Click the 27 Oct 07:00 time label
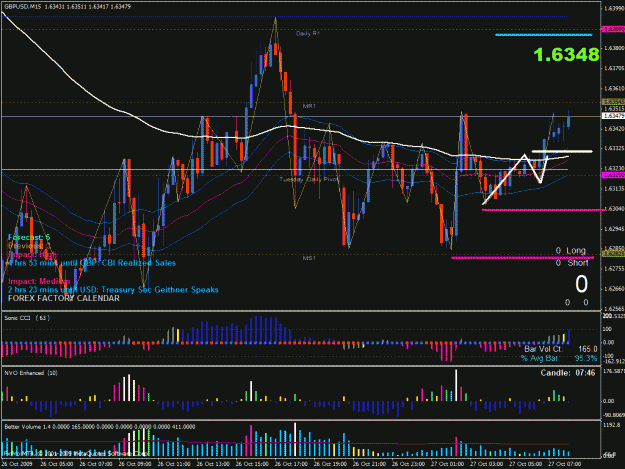The image size is (625, 469). click(564, 464)
